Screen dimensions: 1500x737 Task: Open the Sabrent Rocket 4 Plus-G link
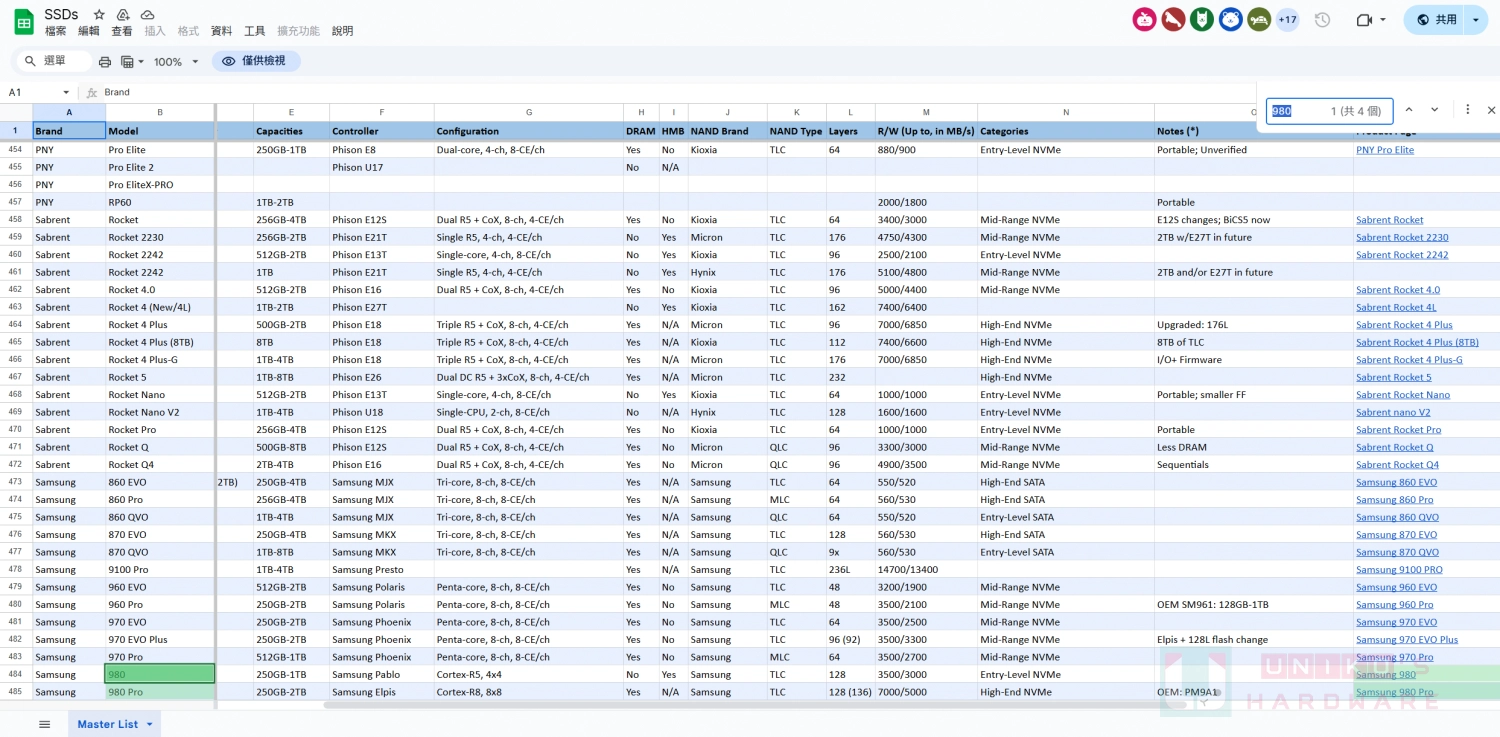click(1409, 359)
